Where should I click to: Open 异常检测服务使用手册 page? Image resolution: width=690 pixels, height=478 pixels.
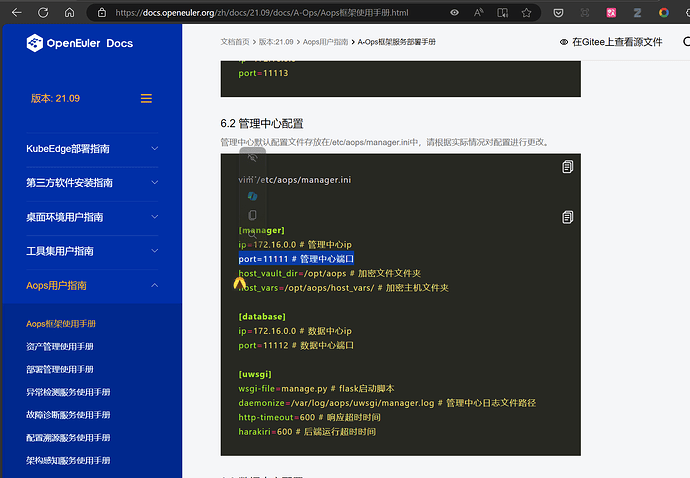pos(68,392)
